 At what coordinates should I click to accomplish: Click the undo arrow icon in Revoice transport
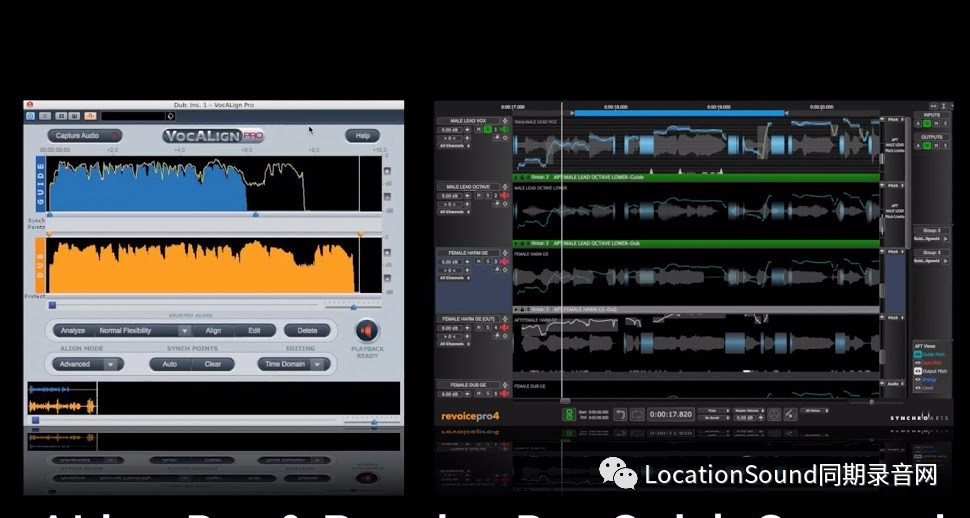click(620, 414)
